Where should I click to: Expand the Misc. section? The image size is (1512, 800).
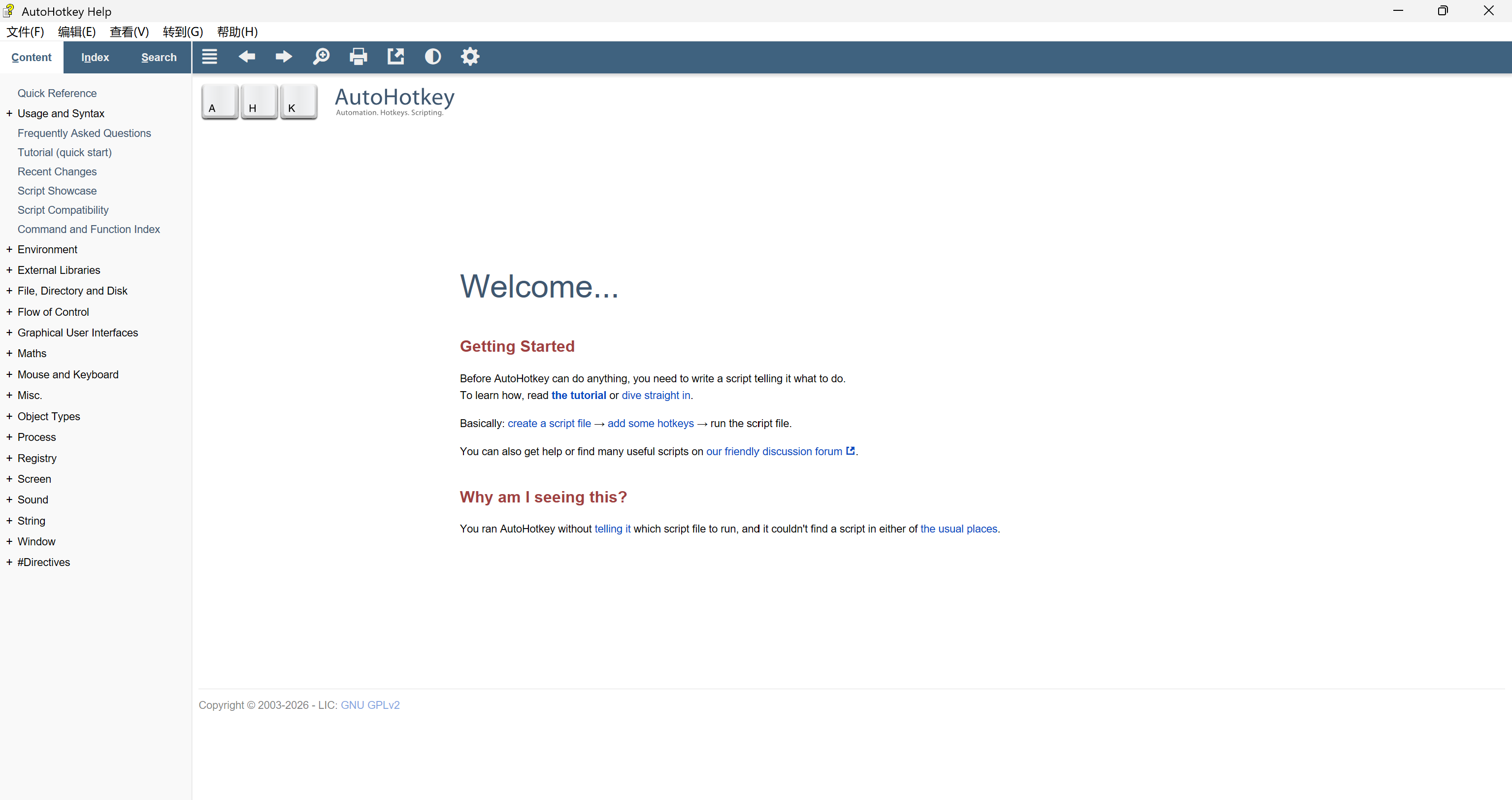pos(9,395)
